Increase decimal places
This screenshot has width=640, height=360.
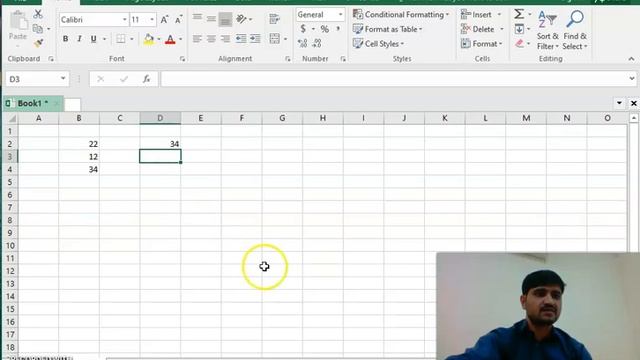pyautogui.click(x=302, y=43)
